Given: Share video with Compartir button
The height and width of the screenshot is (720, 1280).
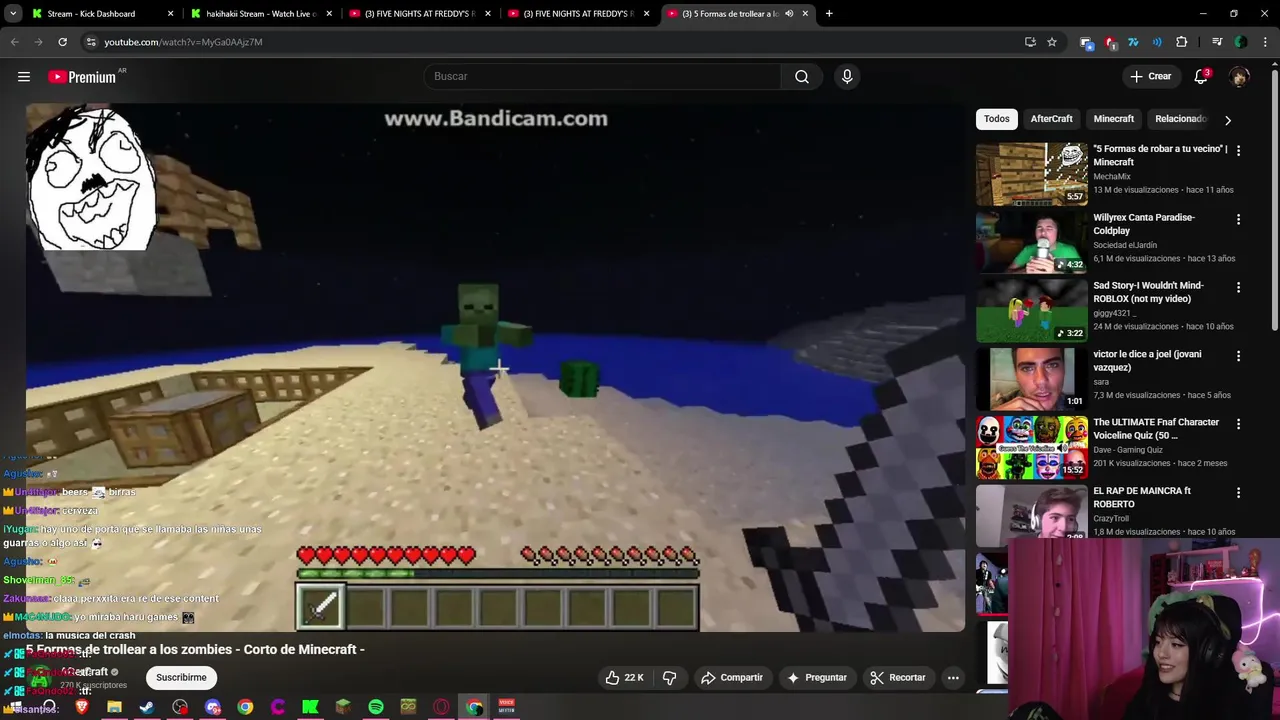Looking at the screenshot, I should [731, 677].
